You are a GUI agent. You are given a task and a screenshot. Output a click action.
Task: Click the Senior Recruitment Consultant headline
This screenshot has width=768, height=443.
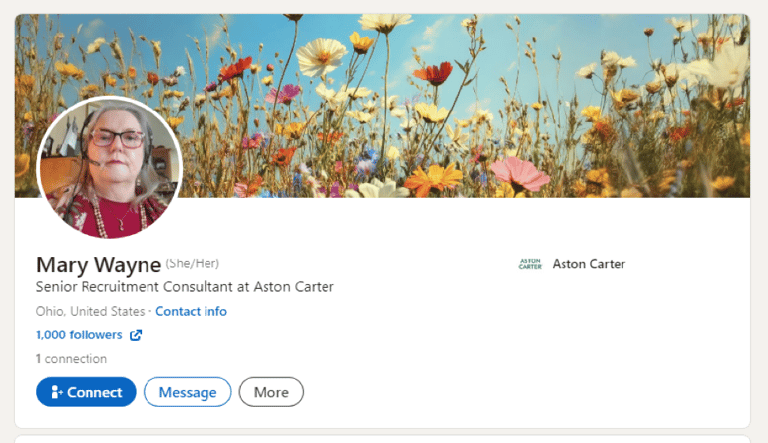[184, 287]
